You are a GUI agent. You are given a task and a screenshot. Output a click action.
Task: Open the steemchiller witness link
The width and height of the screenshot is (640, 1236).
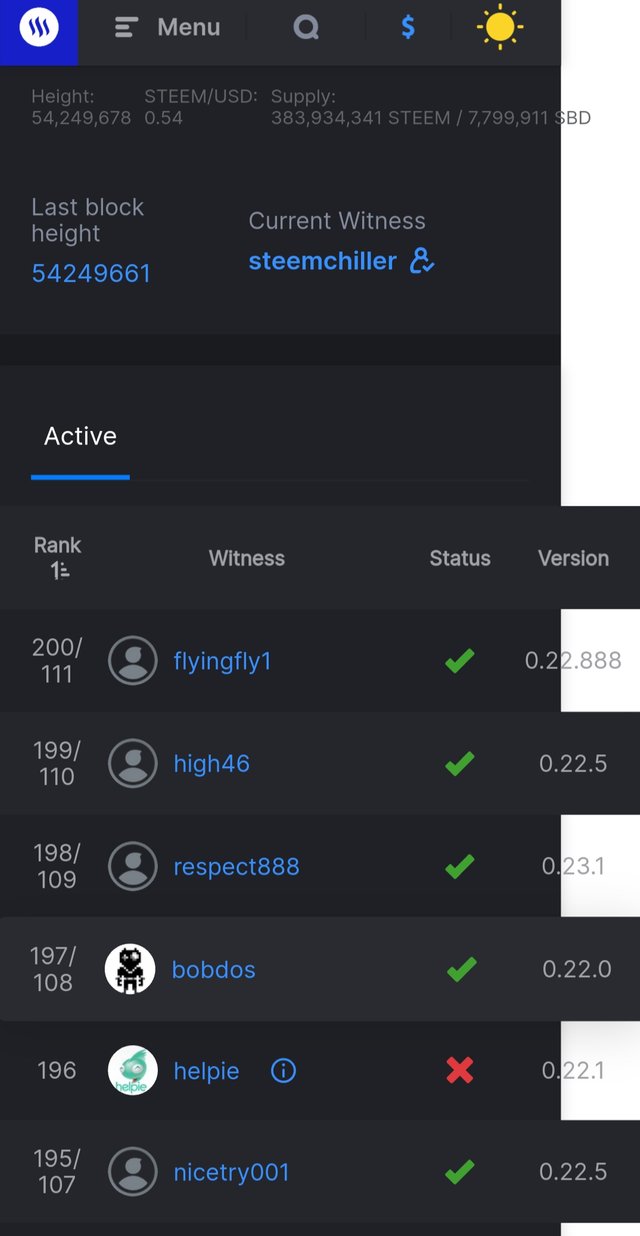point(322,261)
